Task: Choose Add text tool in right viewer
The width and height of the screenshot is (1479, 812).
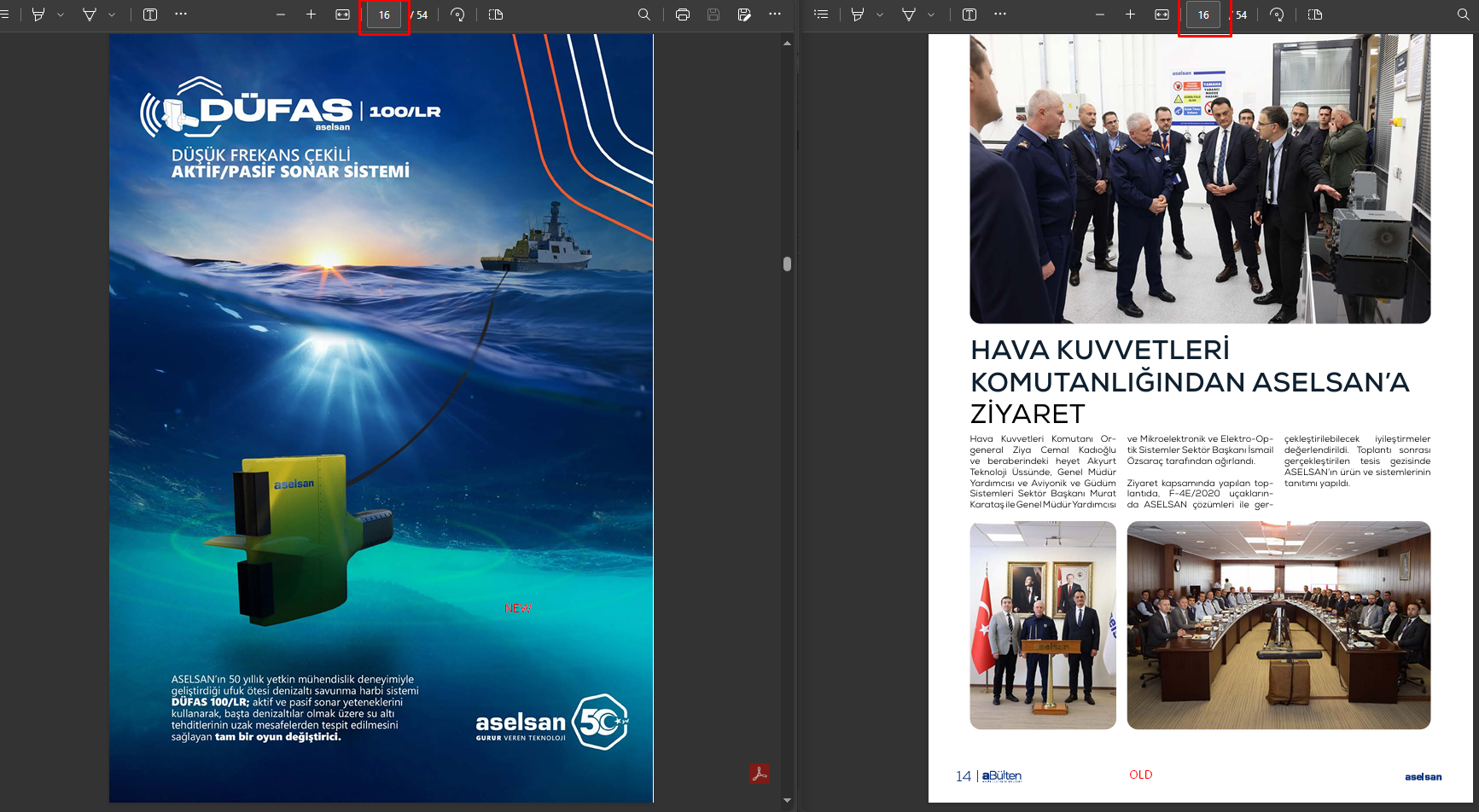Action: [970, 14]
